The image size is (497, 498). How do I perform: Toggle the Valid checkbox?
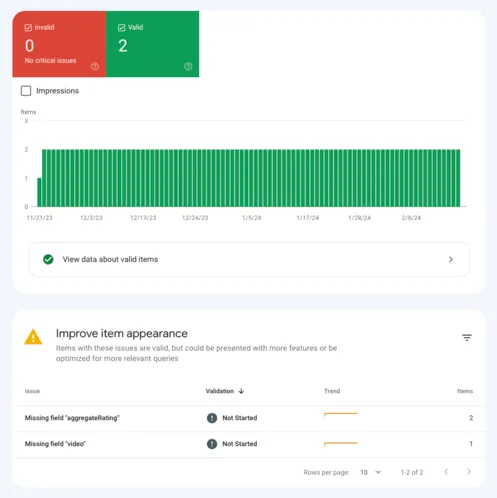[122, 28]
